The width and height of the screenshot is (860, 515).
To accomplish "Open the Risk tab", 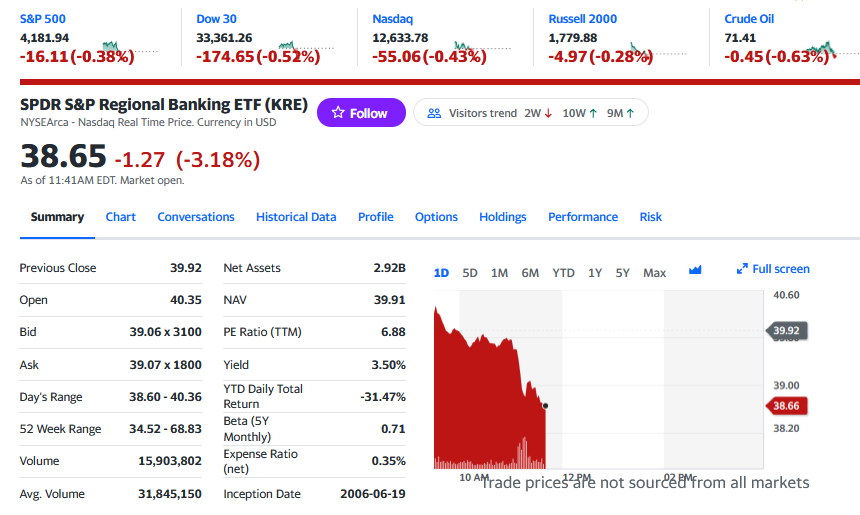I will point(650,217).
